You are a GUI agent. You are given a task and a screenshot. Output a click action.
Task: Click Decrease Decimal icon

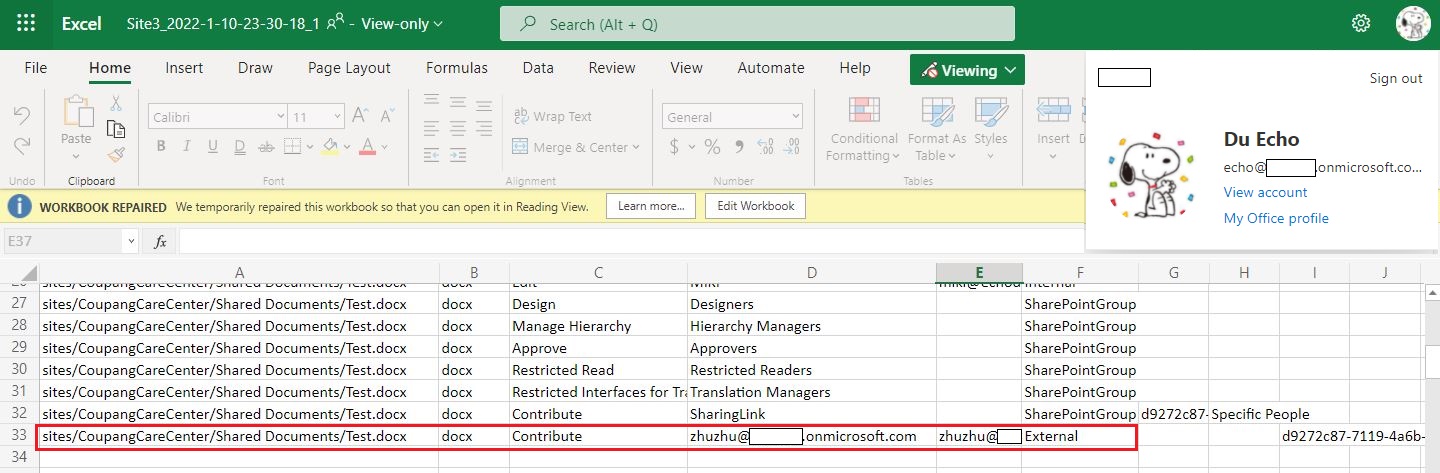tap(791, 147)
